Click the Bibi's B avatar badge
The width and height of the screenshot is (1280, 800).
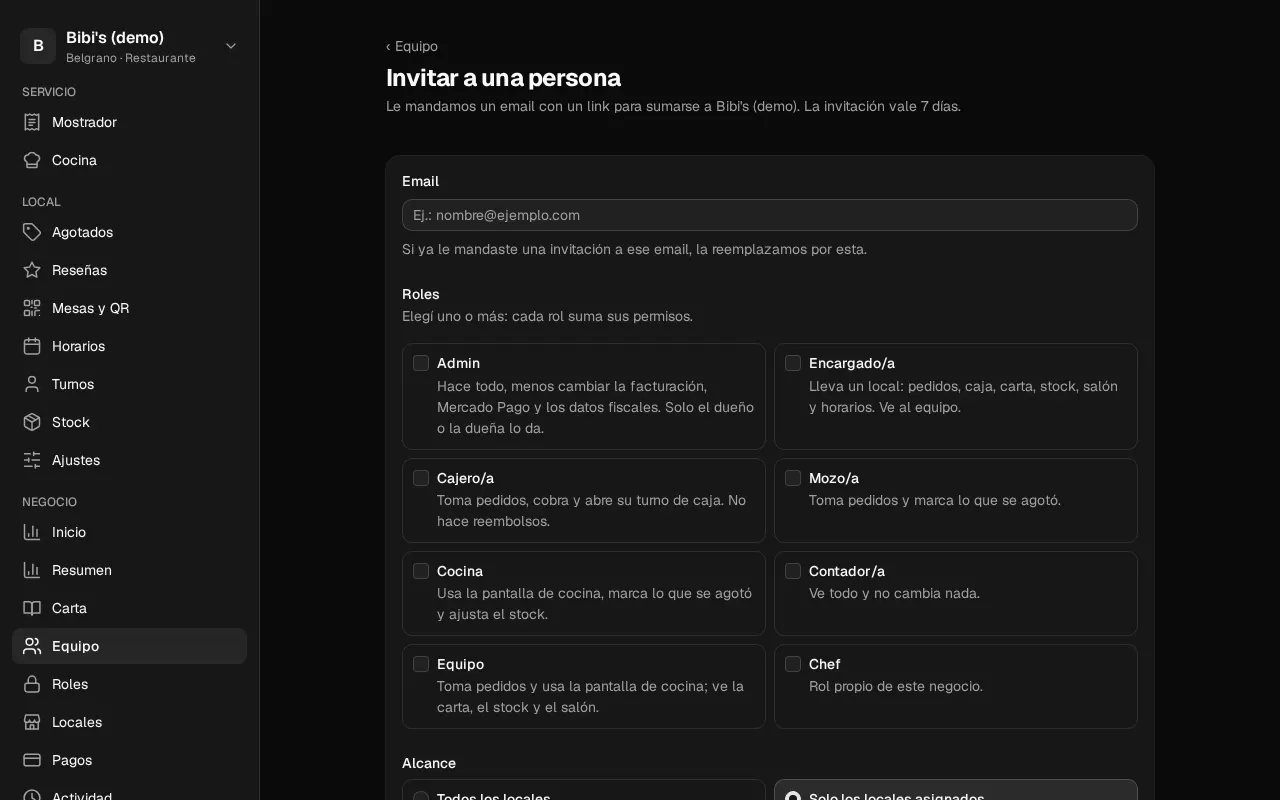[x=38, y=46]
